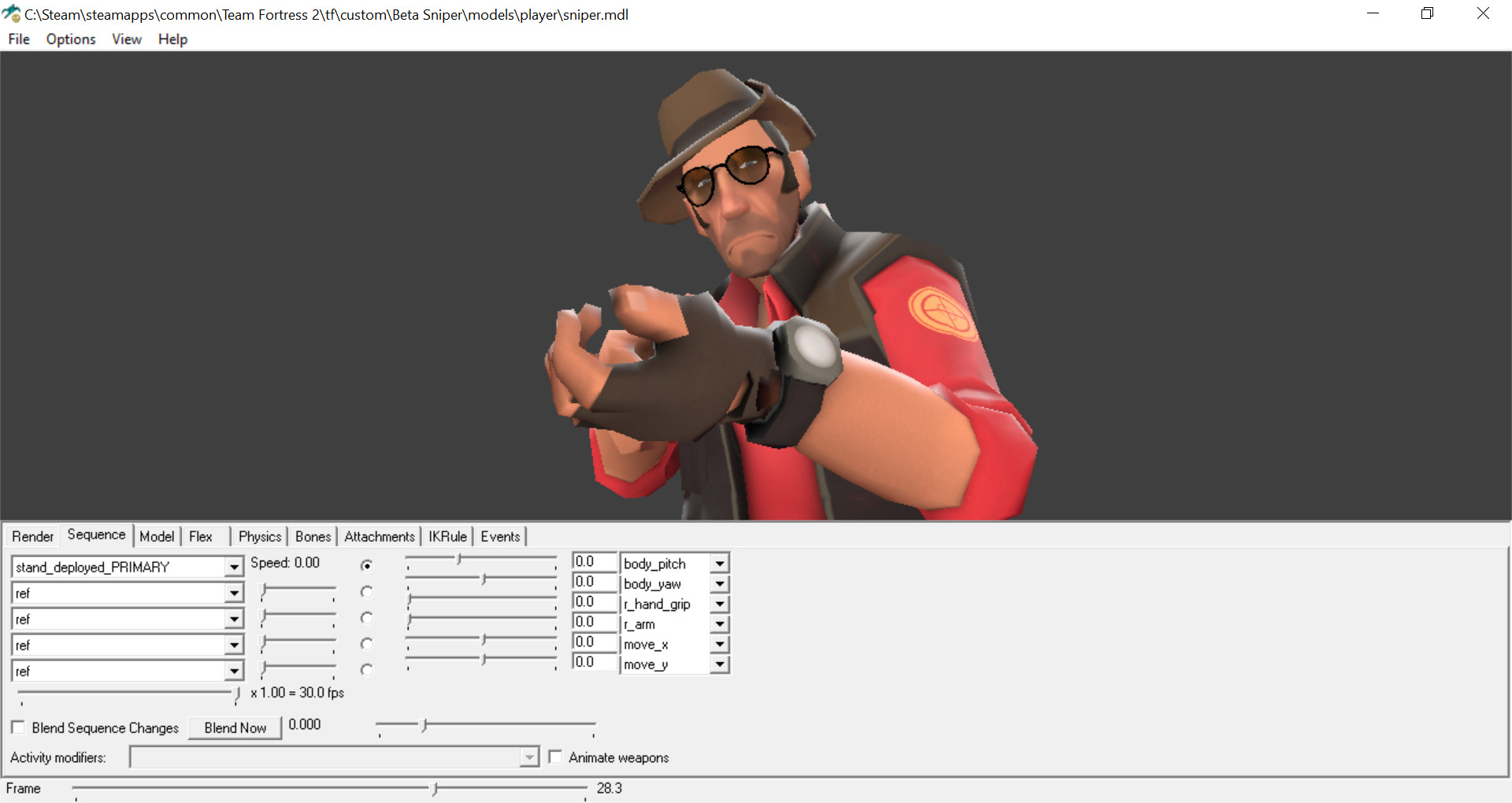Switch to the Model tab

tap(157, 536)
